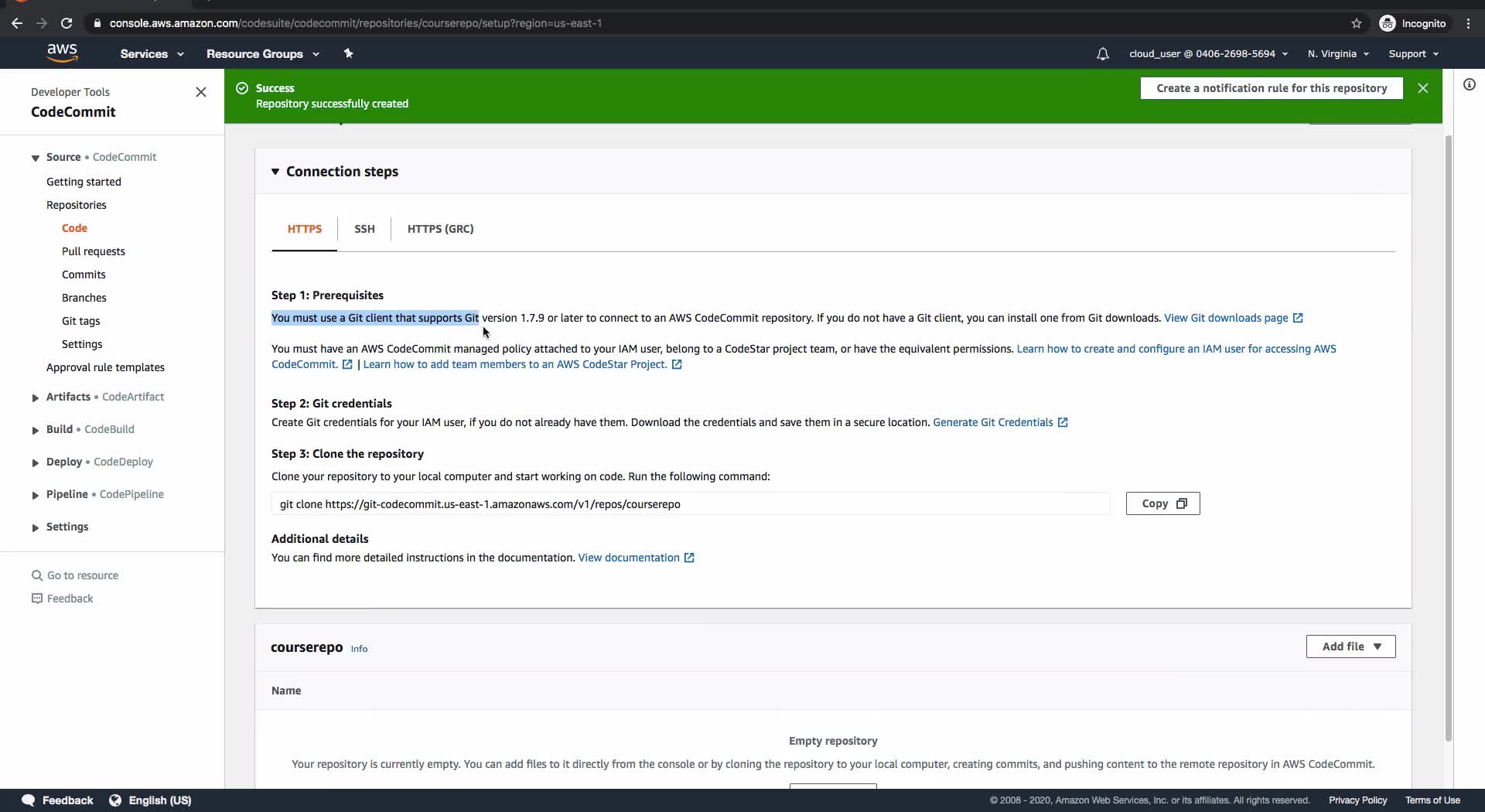The height and width of the screenshot is (812, 1485).
Task: Click the git clone command field
Action: coord(690,504)
